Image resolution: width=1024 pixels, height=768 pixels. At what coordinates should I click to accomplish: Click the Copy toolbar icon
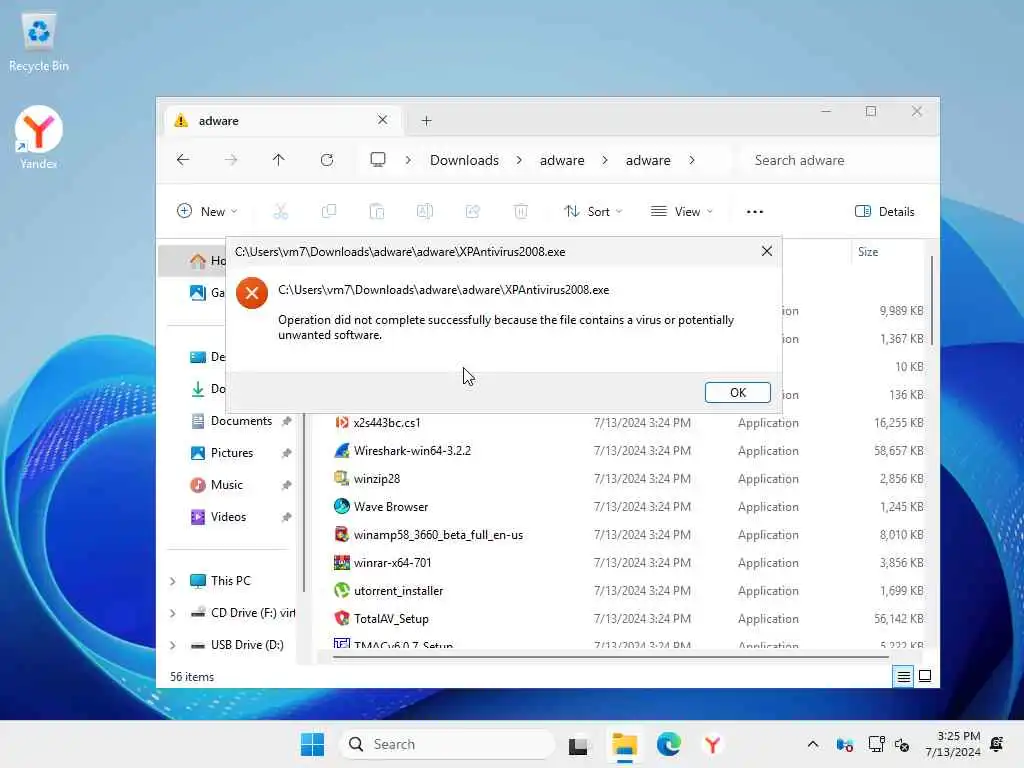tap(328, 211)
